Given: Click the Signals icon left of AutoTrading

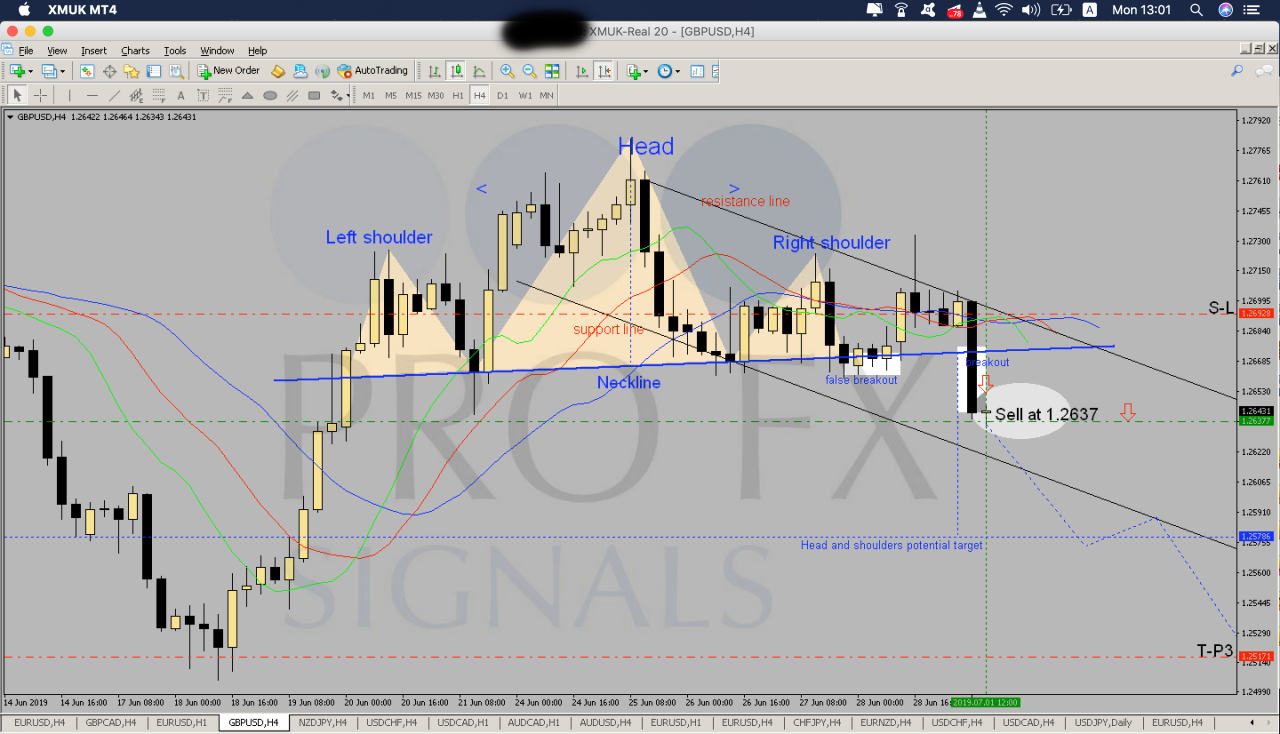Looking at the screenshot, I should coord(322,71).
